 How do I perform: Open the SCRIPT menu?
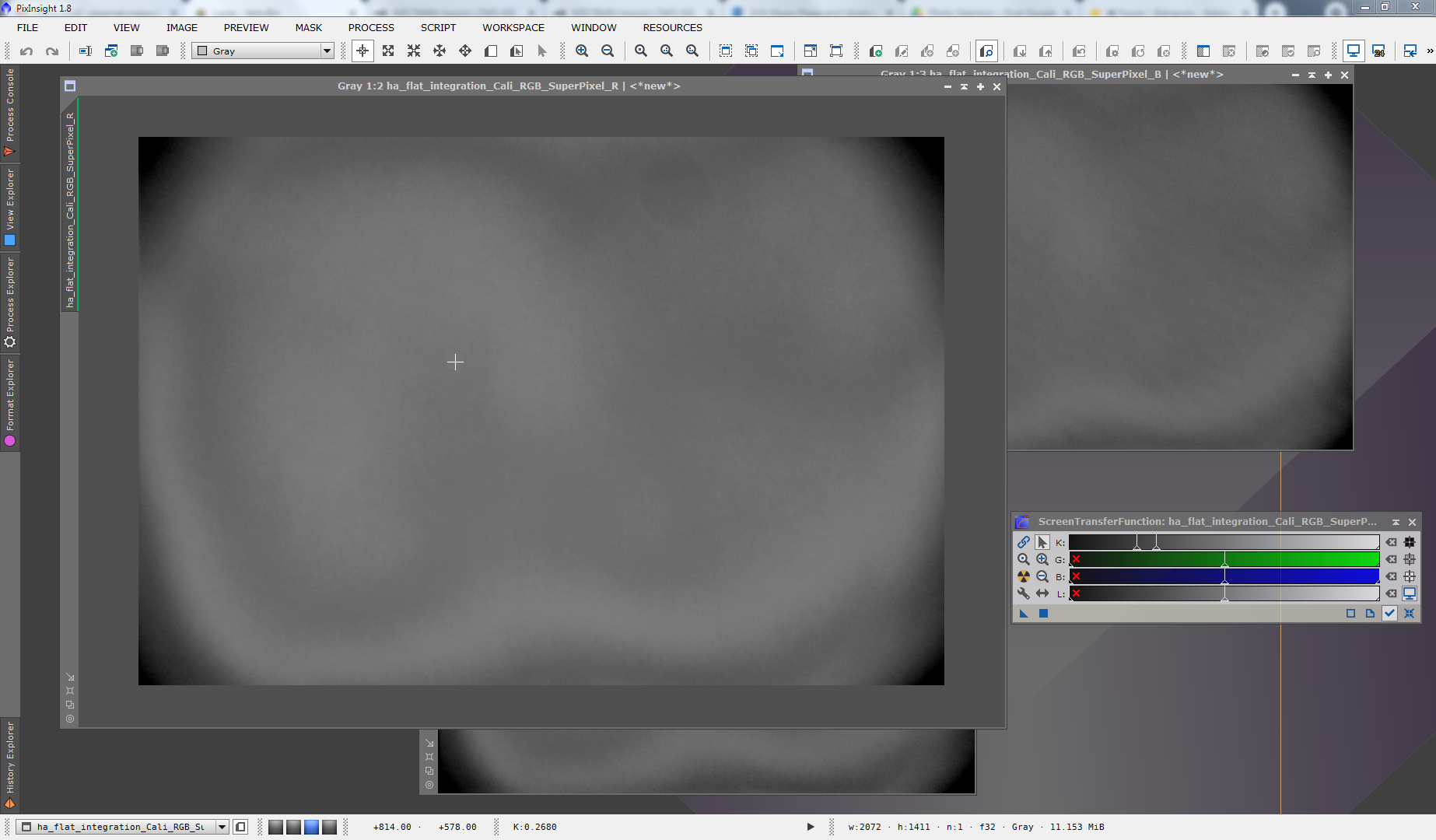(x=438, y=27)
